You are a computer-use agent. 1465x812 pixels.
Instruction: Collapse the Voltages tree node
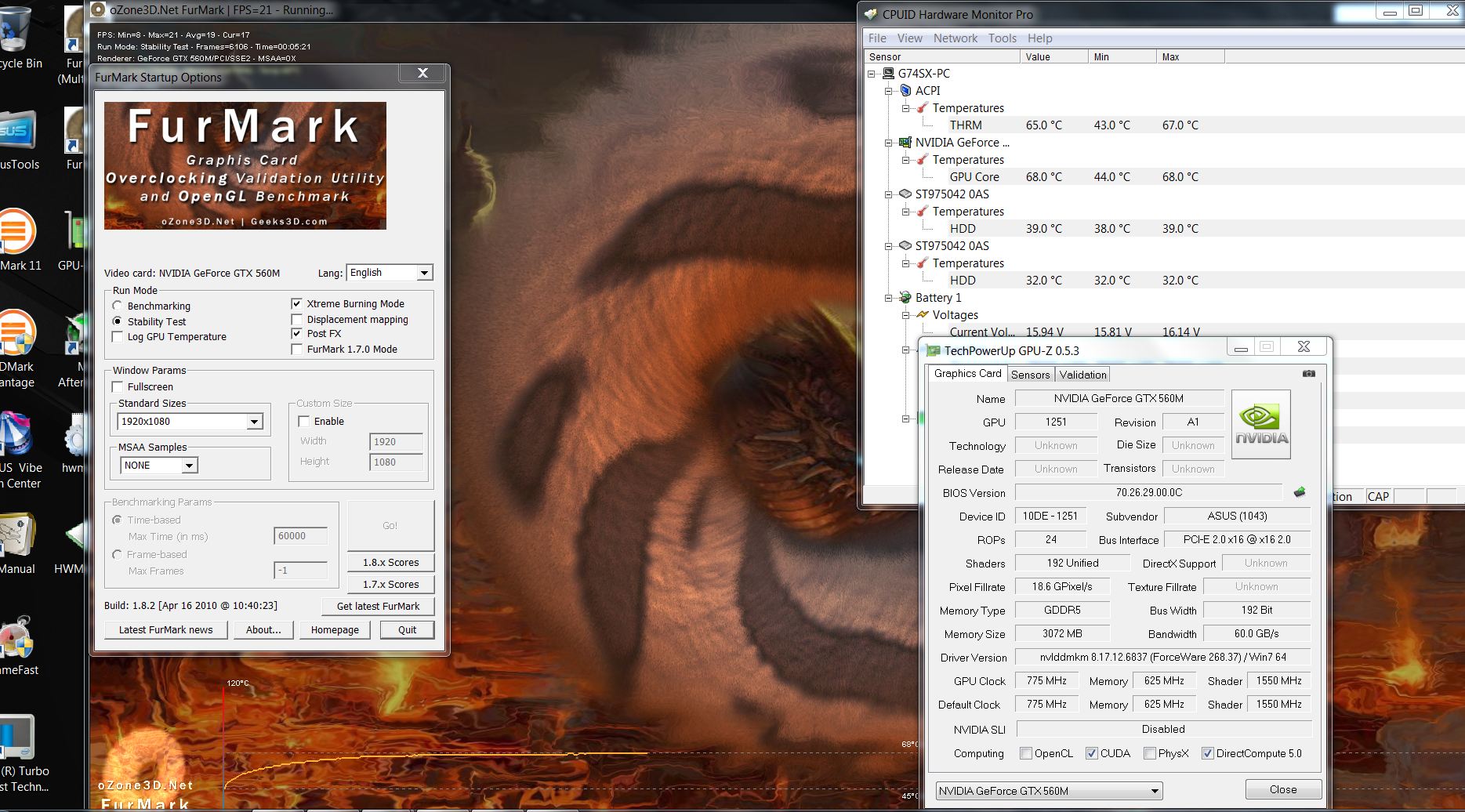click(x=905, y=315)
